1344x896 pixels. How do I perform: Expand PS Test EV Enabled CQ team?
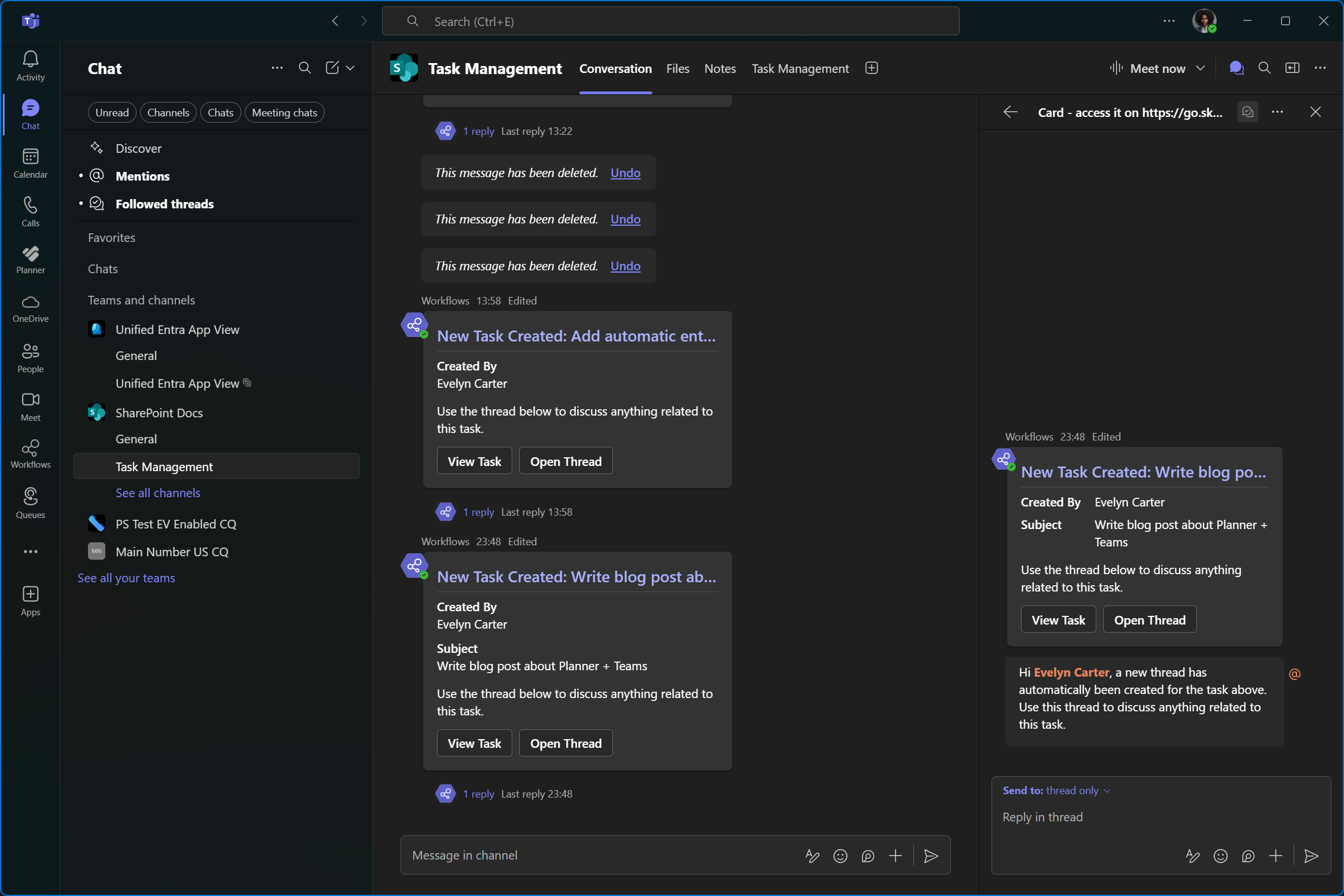(176, 524)
